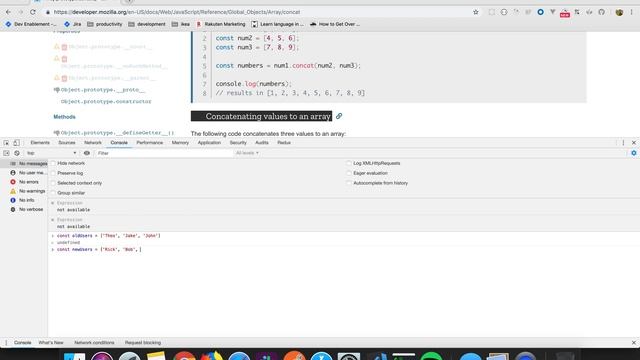
Task: Click the No errors red icon
Action: [13, 182]
